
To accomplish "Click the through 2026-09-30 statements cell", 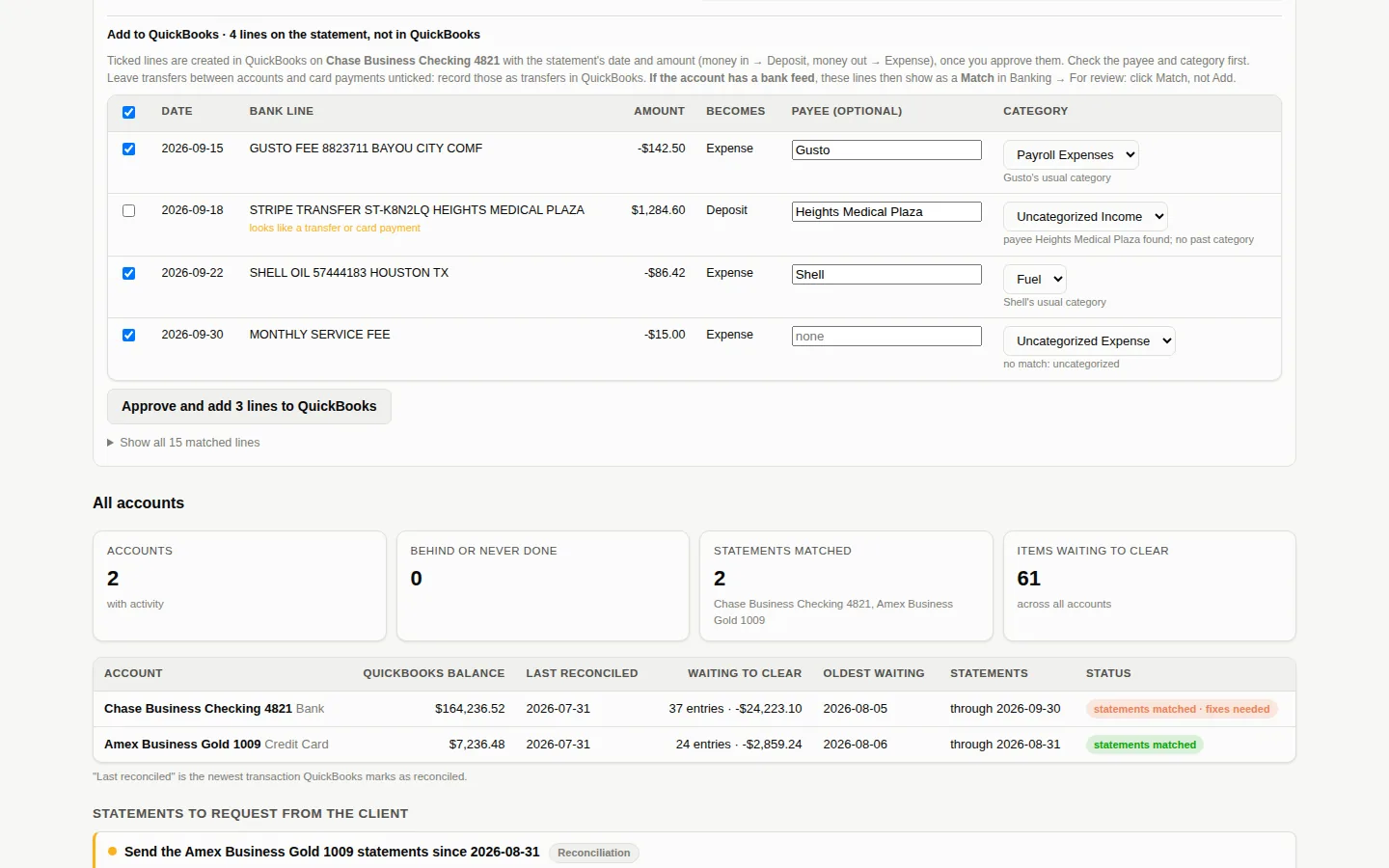I will [x=1005, y=709].
